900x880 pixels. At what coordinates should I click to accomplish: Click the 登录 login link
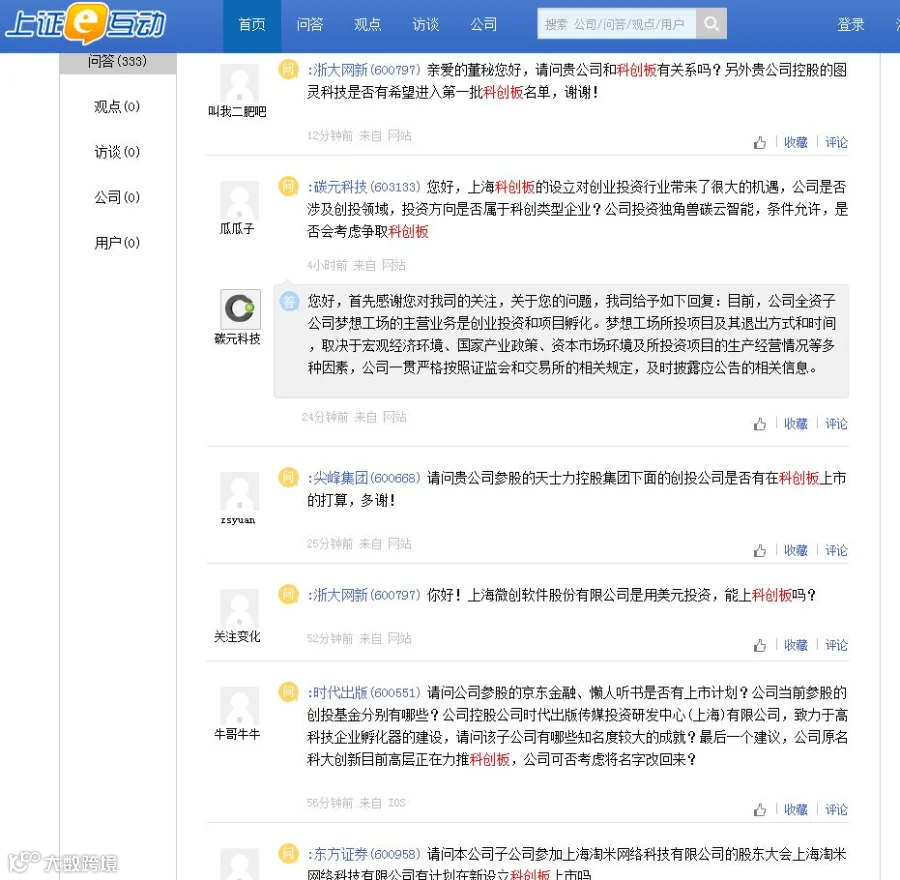click(851, 25)
